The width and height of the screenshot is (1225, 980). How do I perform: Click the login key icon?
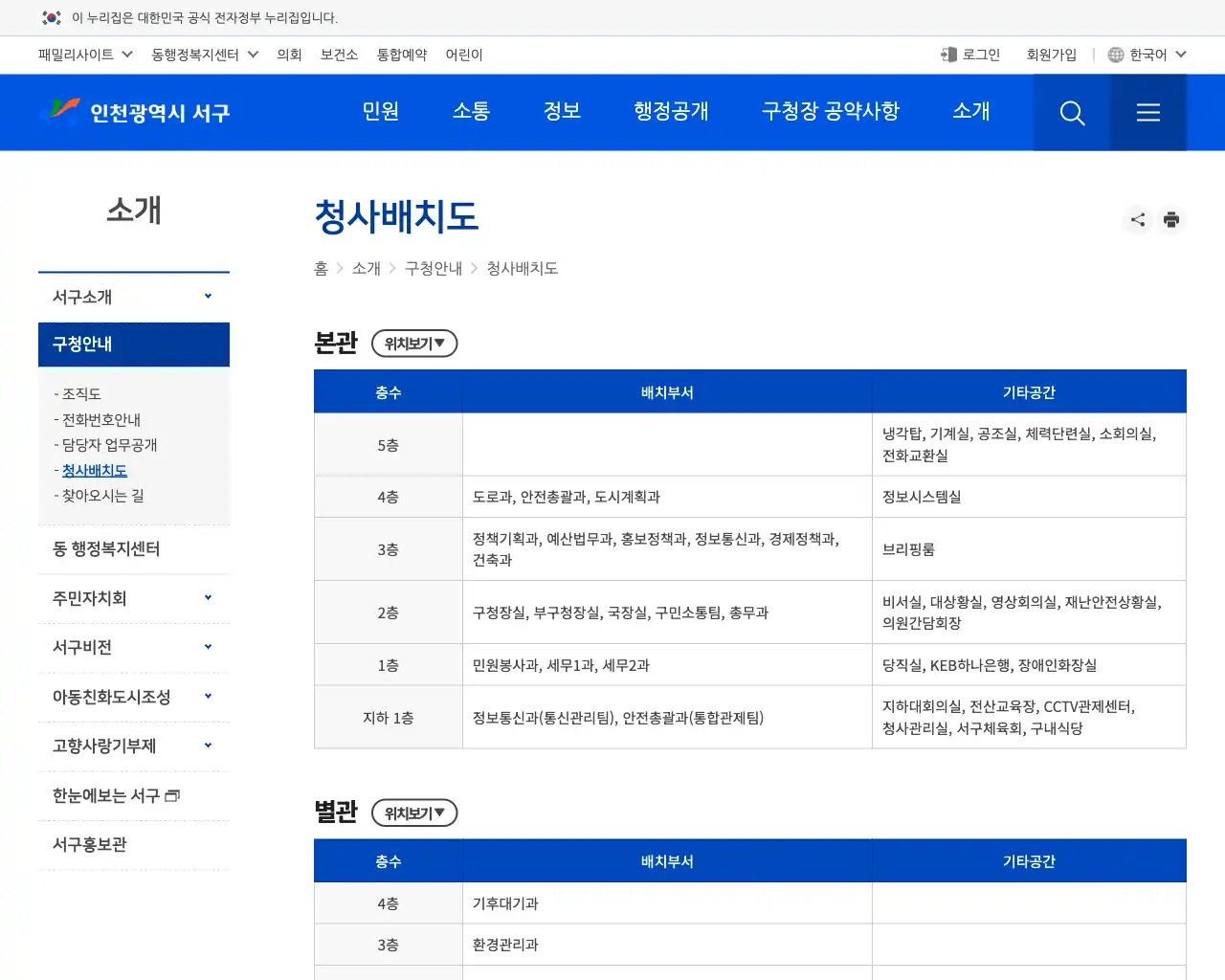tap(947, 55)
